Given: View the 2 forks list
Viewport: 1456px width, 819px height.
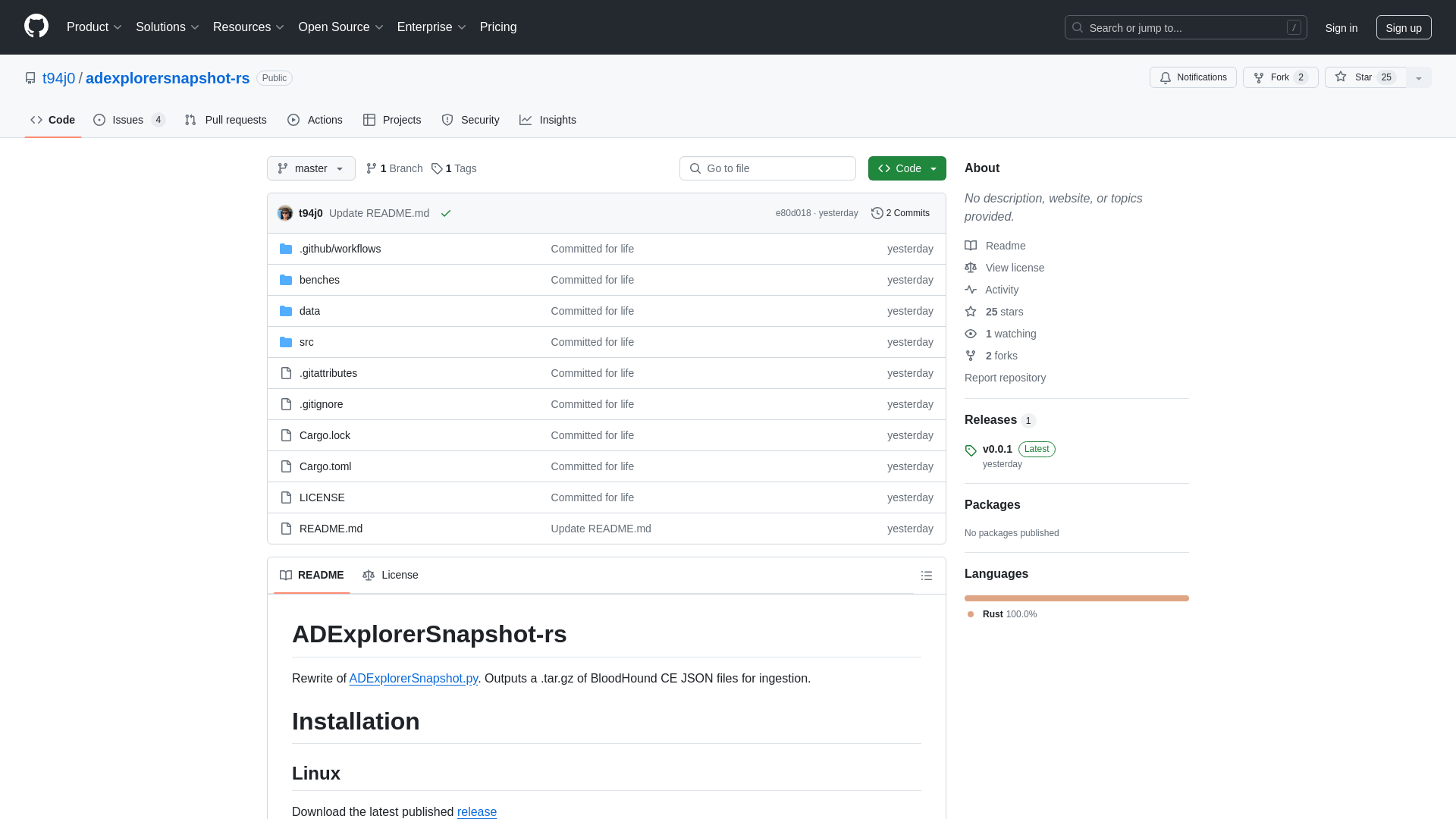Looking at the screenshot, I should (x=991, y=356).
